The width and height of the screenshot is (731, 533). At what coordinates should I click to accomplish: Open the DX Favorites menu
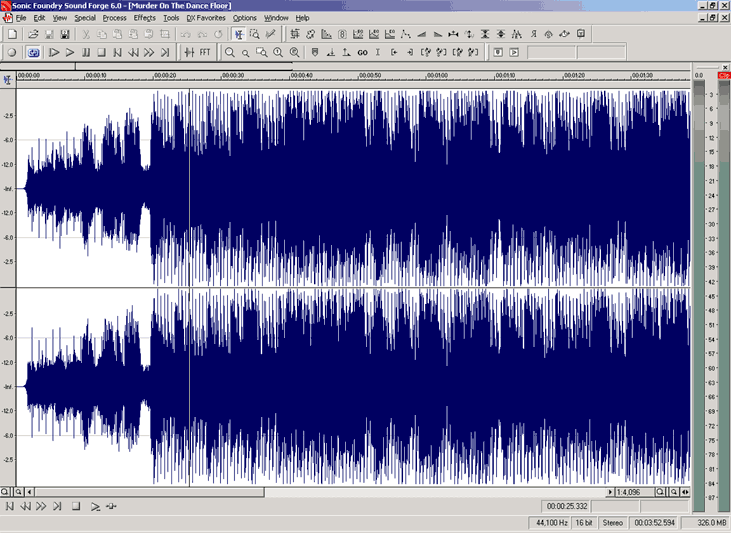pos(206,18)
